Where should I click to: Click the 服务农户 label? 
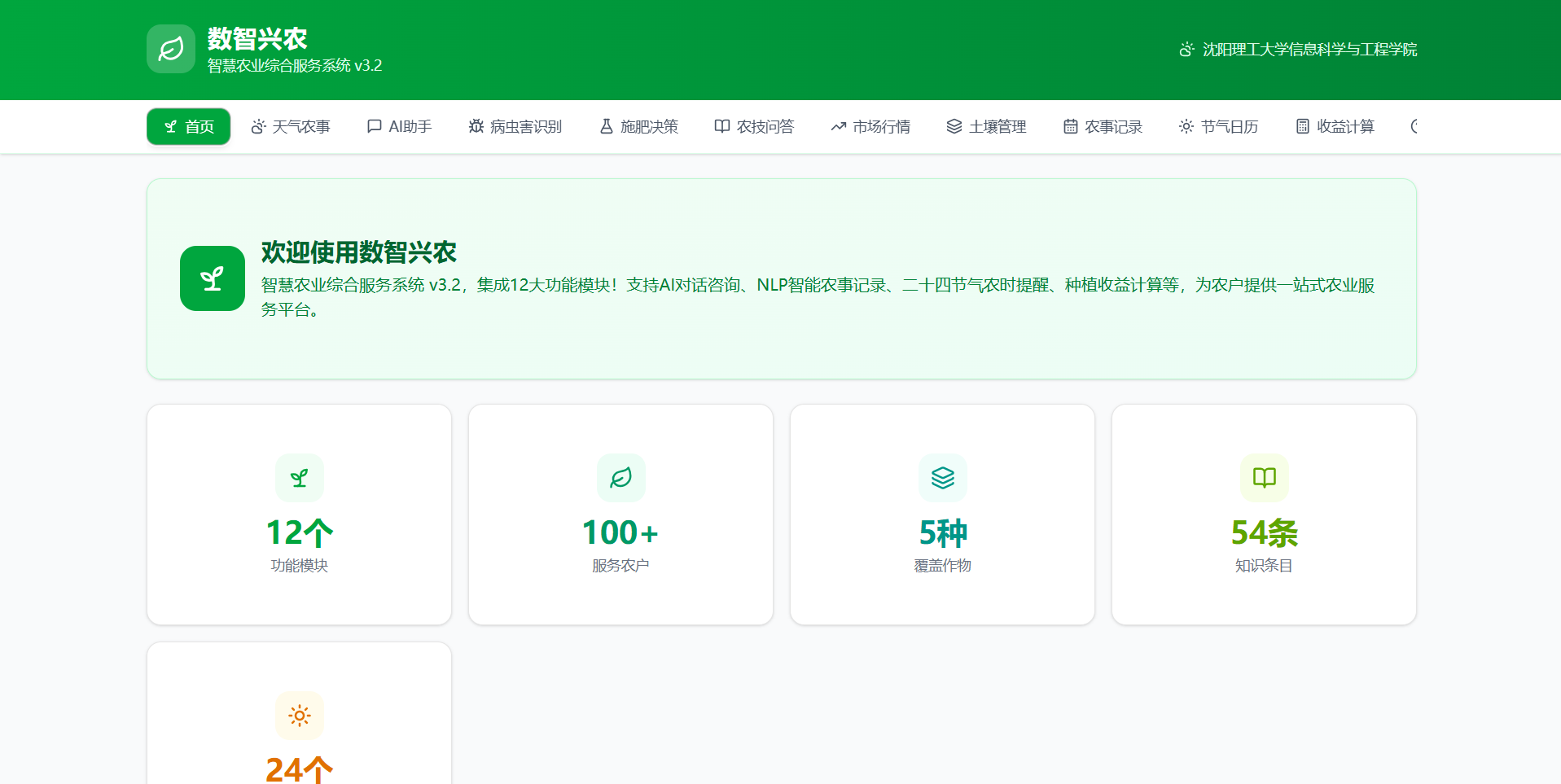point(620,566)
